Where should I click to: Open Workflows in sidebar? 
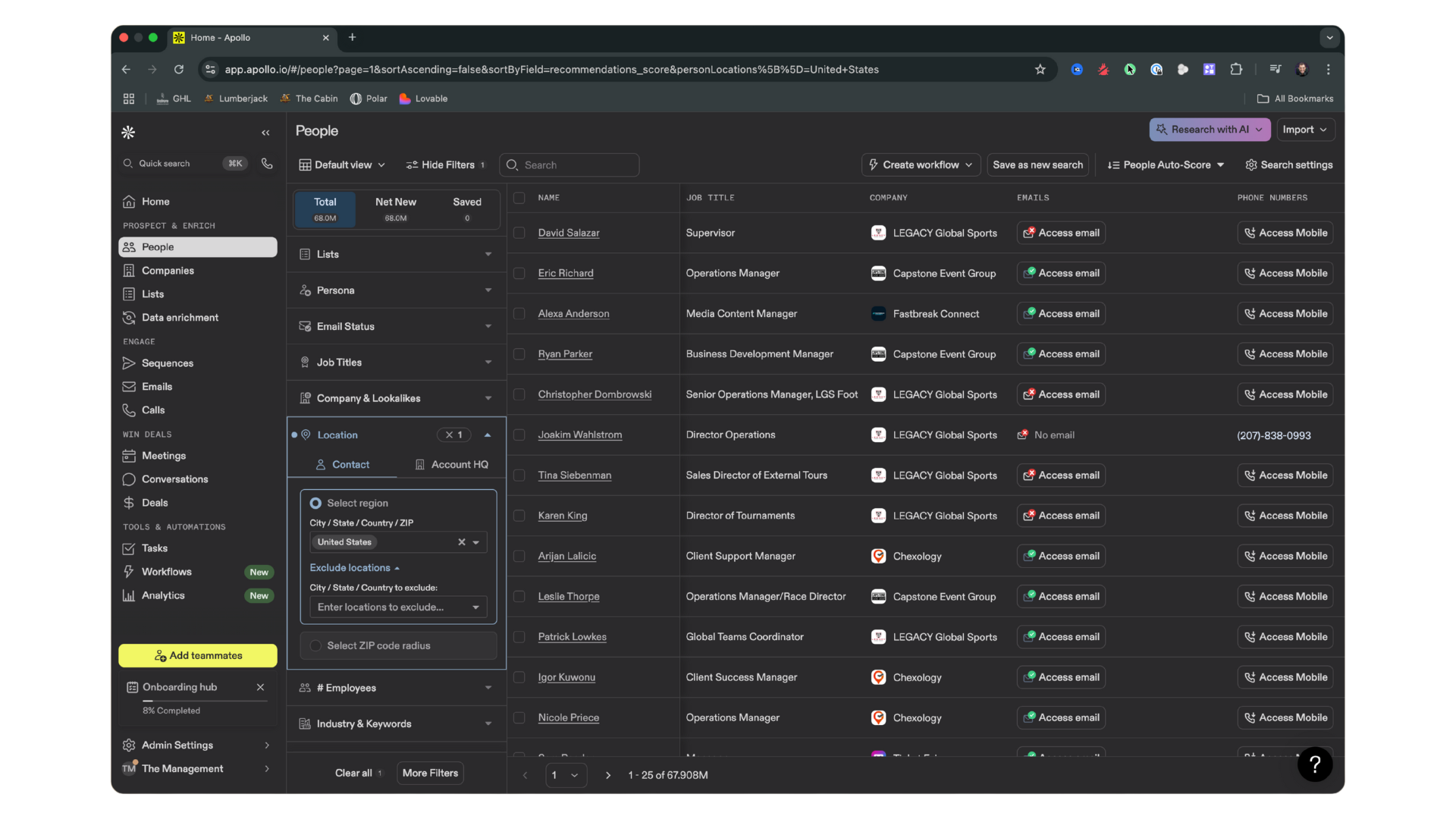[x=198, y=572]
